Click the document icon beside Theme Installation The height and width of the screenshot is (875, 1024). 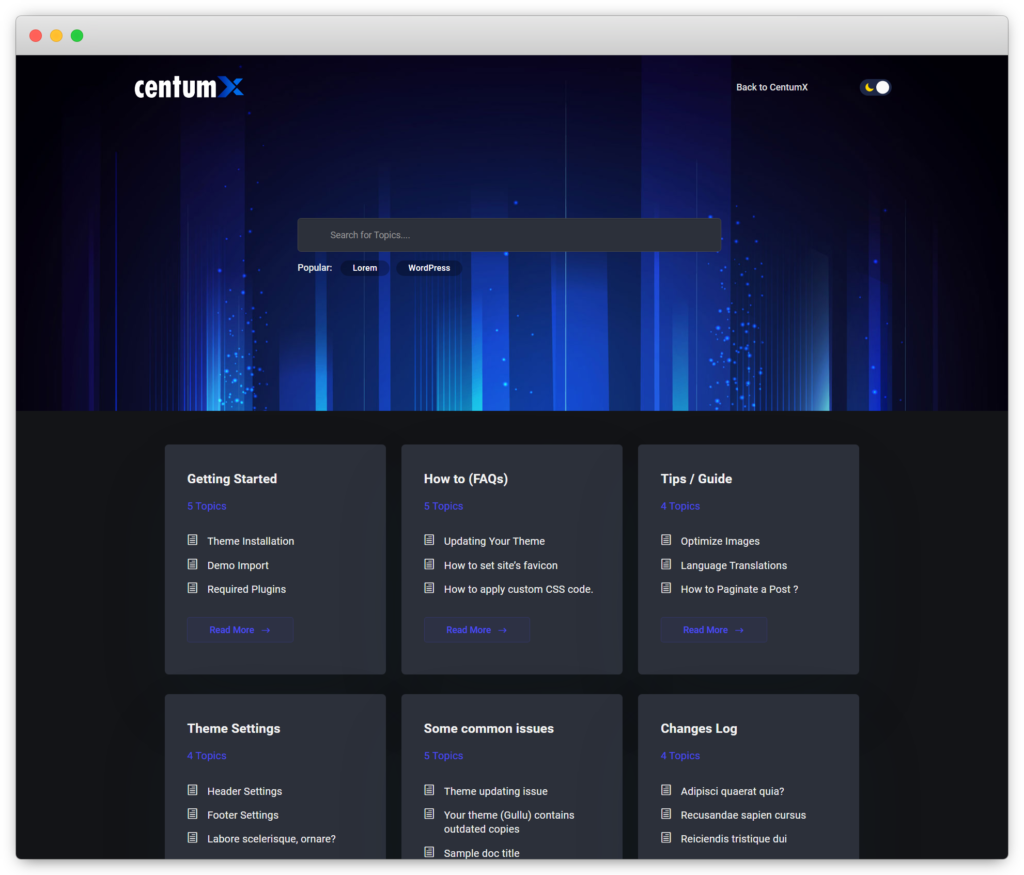tap(191, 541)
